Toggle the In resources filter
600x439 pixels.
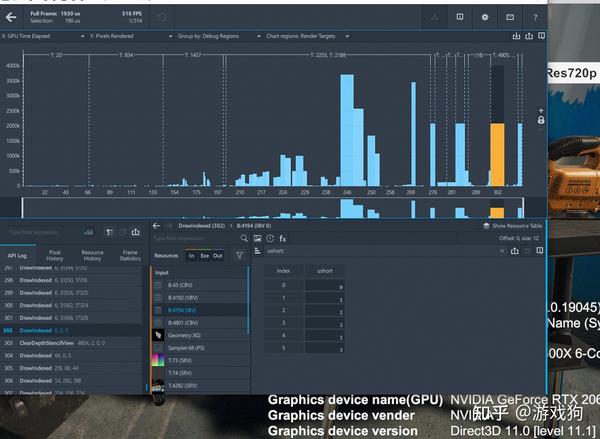(192, 256)
